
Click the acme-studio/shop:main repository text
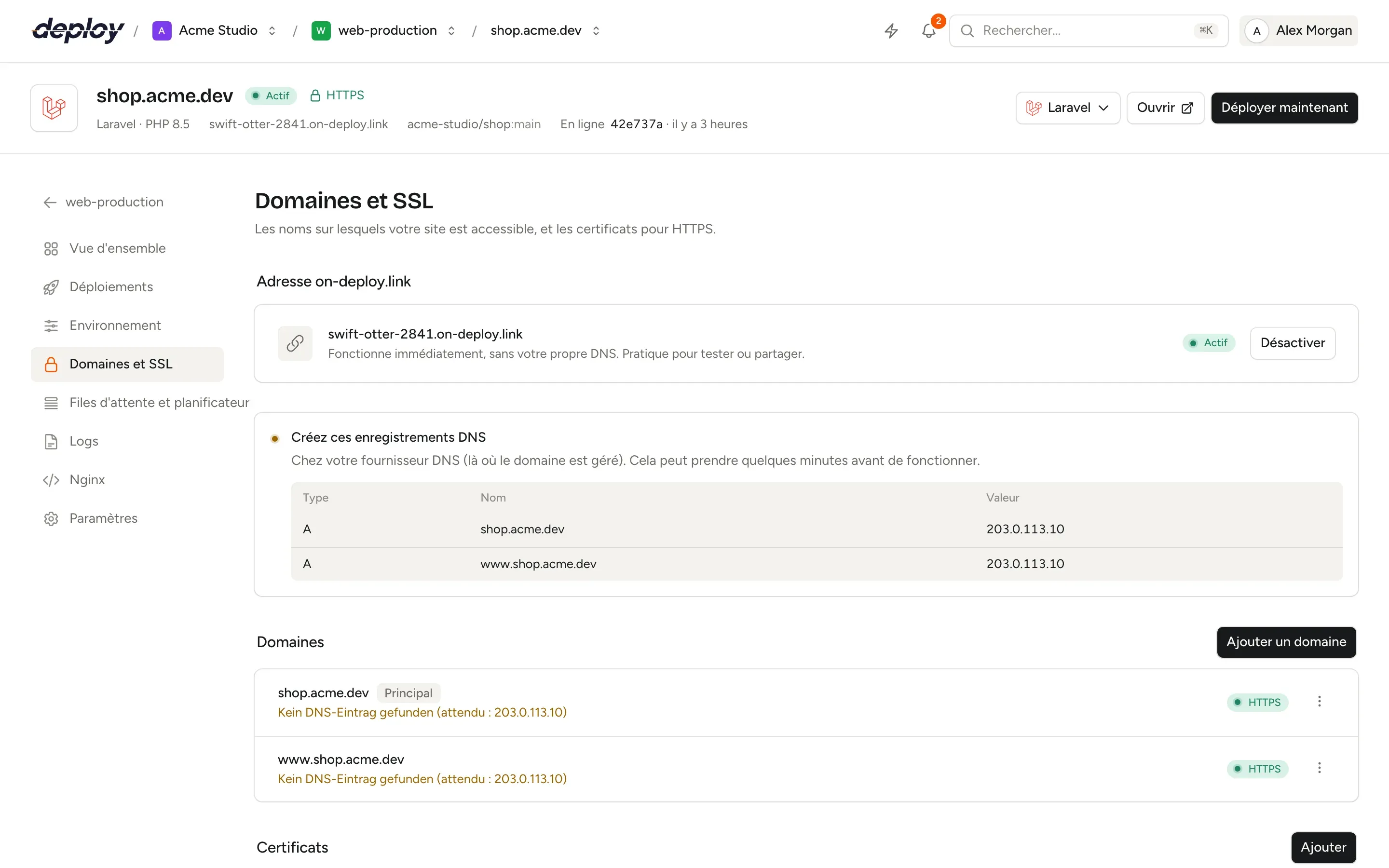point(474,124)
